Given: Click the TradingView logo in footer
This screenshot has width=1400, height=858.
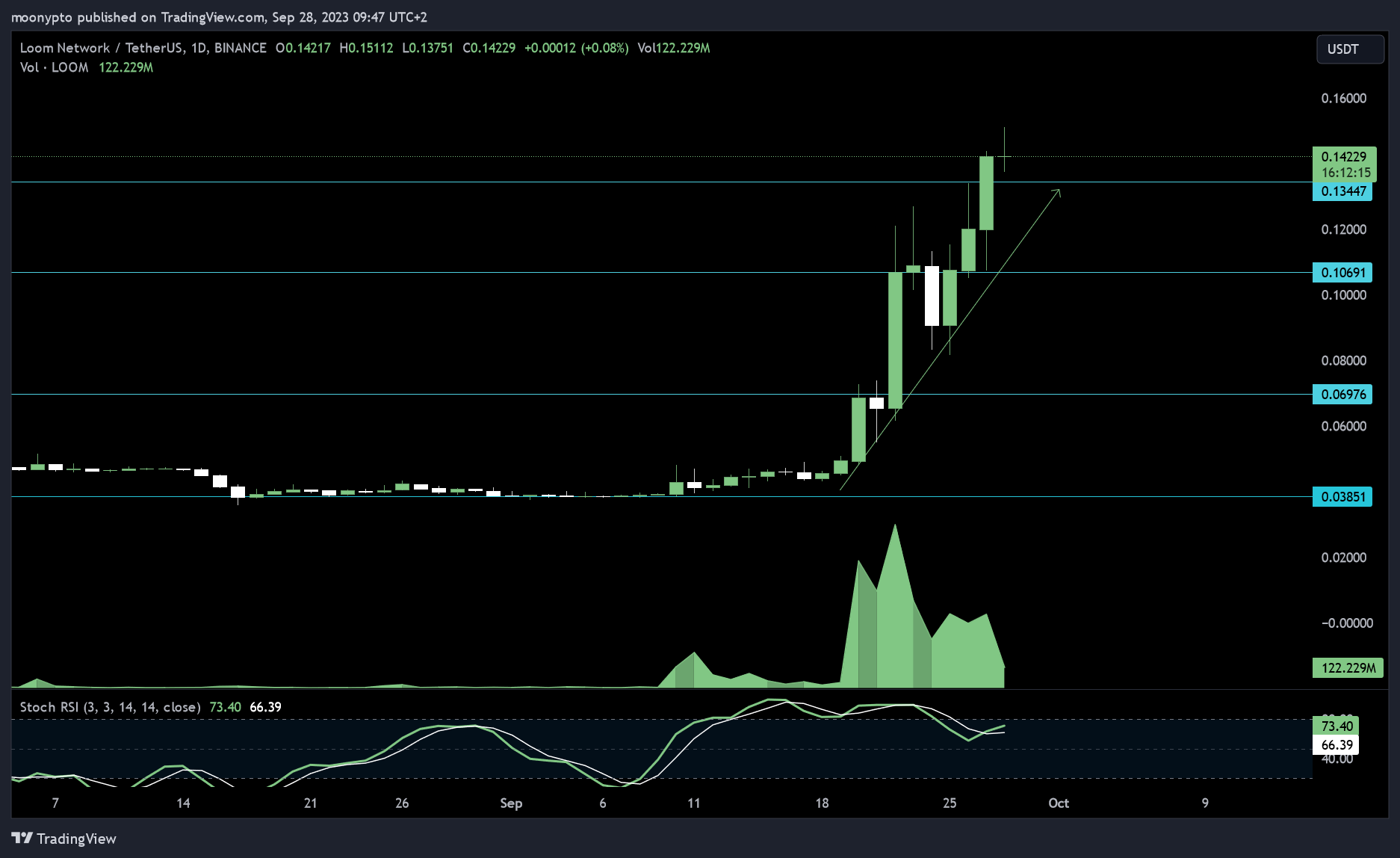Looking at the screenshot, I should click(x=64, y=839).
